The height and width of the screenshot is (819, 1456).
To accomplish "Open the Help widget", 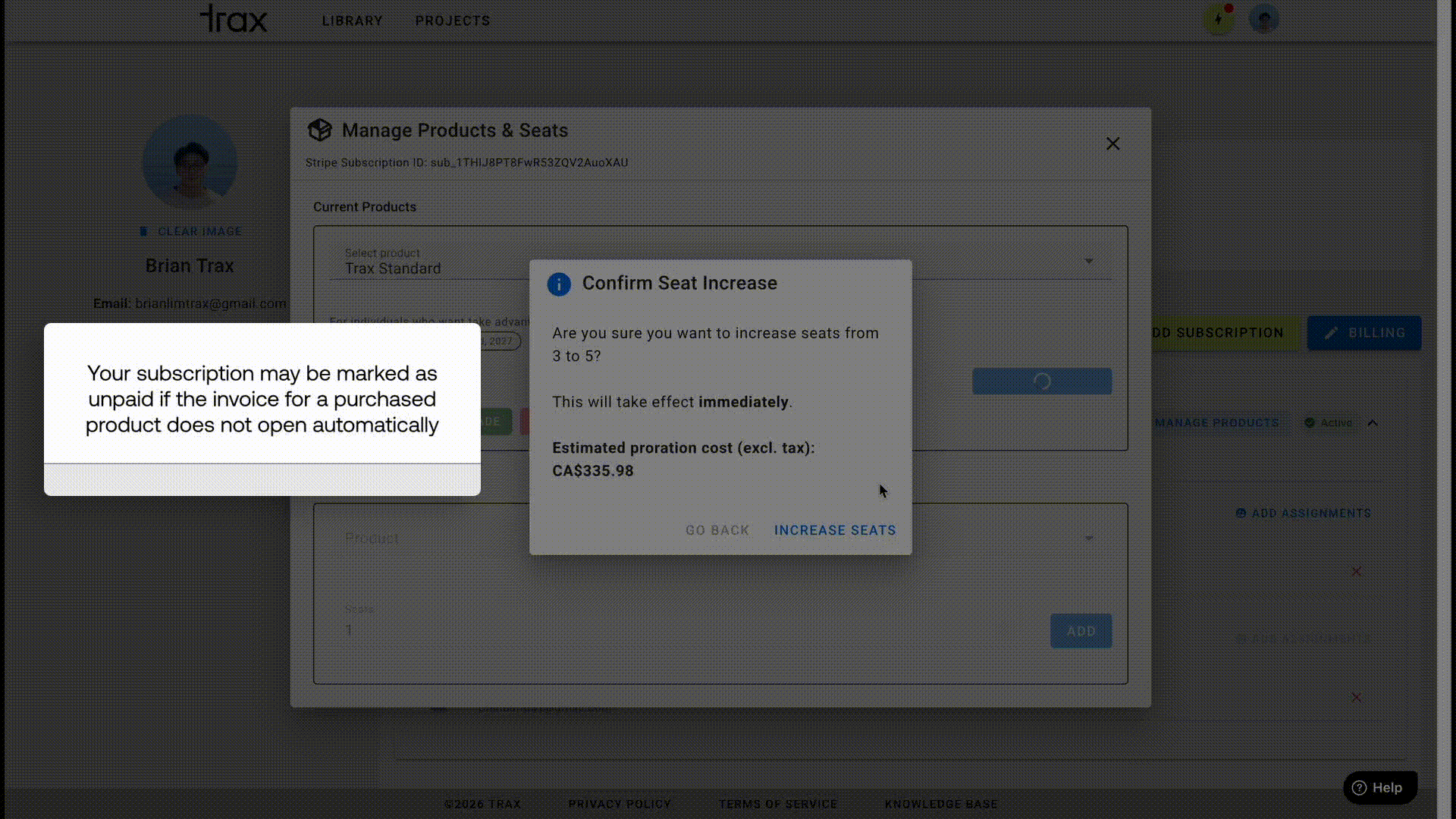I will point(1379,788).
